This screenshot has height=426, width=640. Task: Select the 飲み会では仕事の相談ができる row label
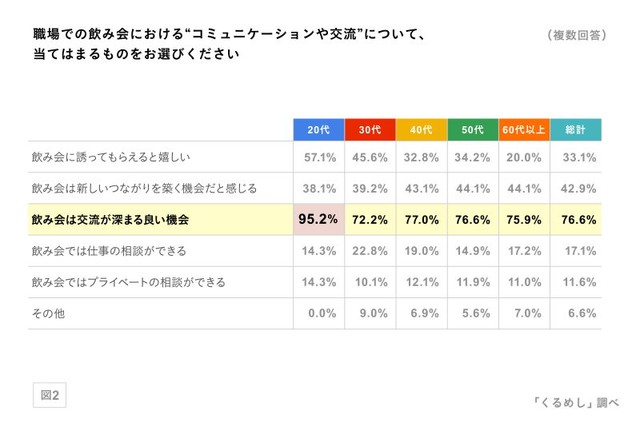coord(109,250)
